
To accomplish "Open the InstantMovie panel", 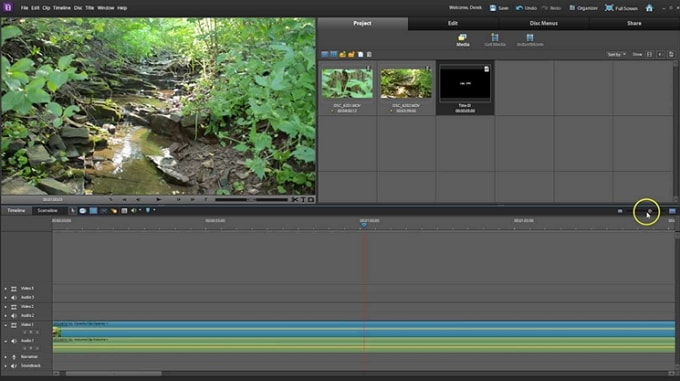I will (530, 40).
